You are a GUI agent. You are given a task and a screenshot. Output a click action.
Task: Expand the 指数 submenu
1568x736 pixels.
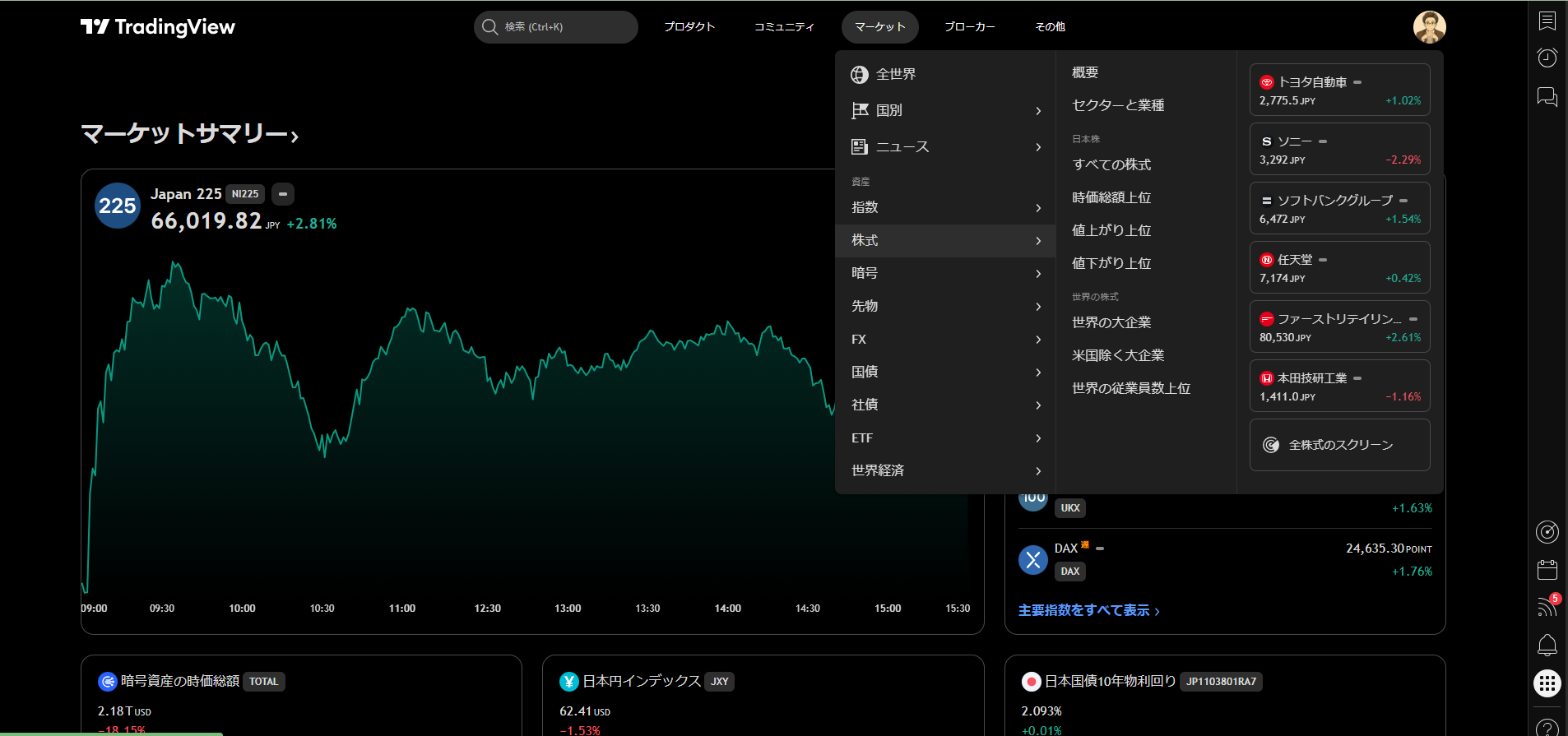(x=1038, y=207)
